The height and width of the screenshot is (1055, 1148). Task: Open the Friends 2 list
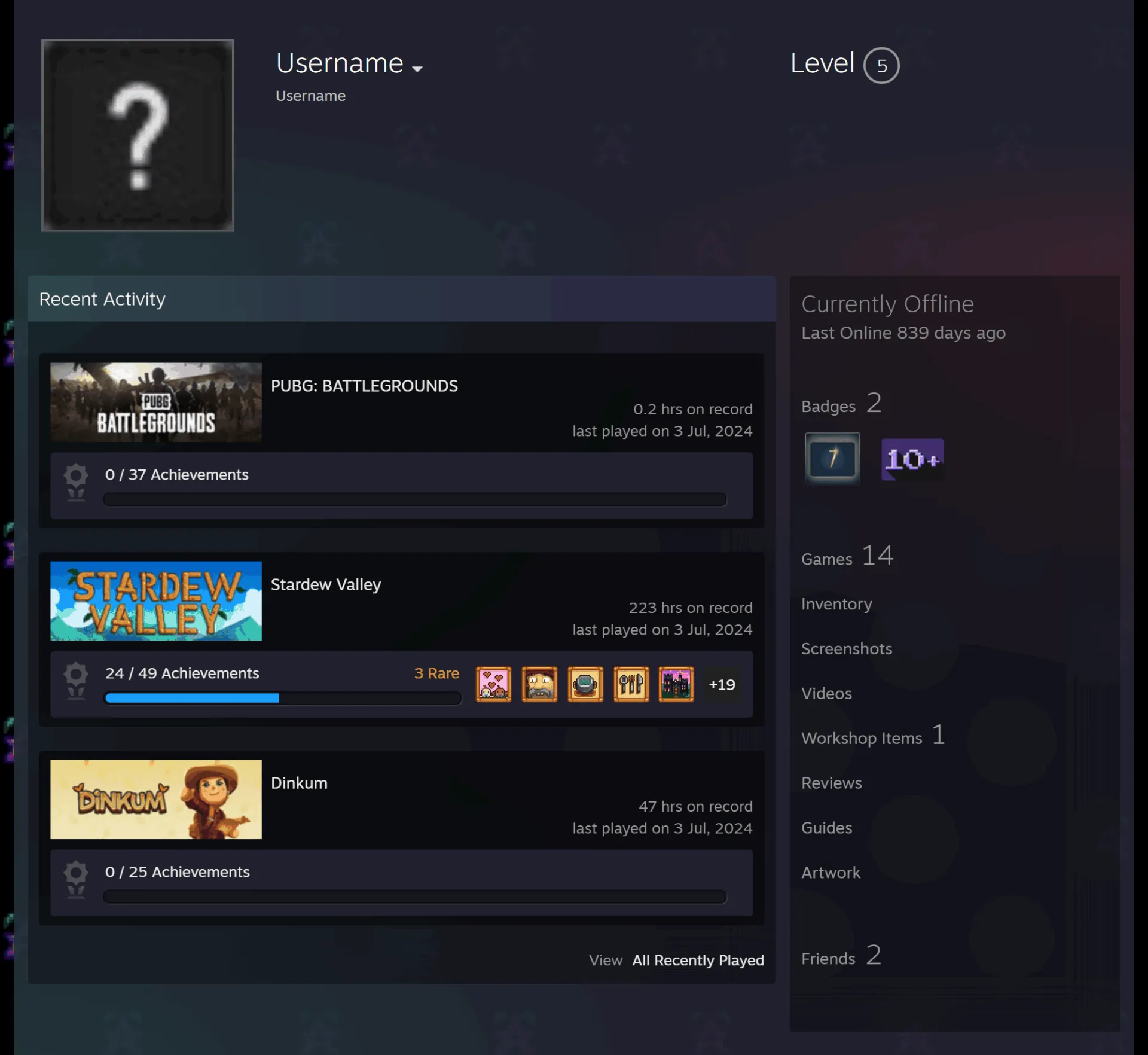click(x=841, y=956)
